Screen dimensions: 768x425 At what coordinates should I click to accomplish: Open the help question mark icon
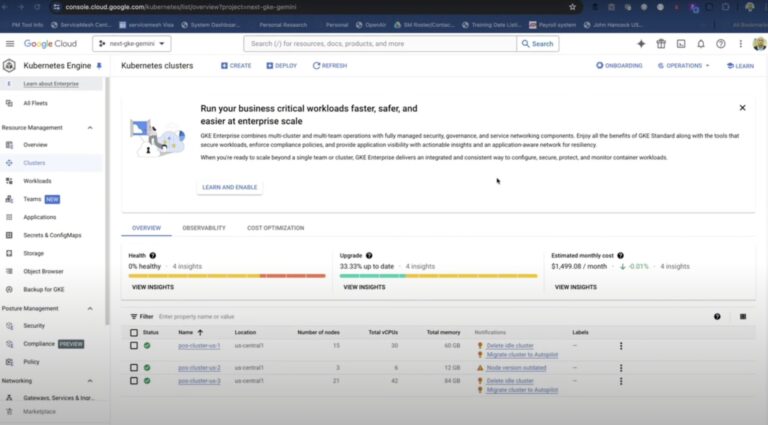point(719,44)
